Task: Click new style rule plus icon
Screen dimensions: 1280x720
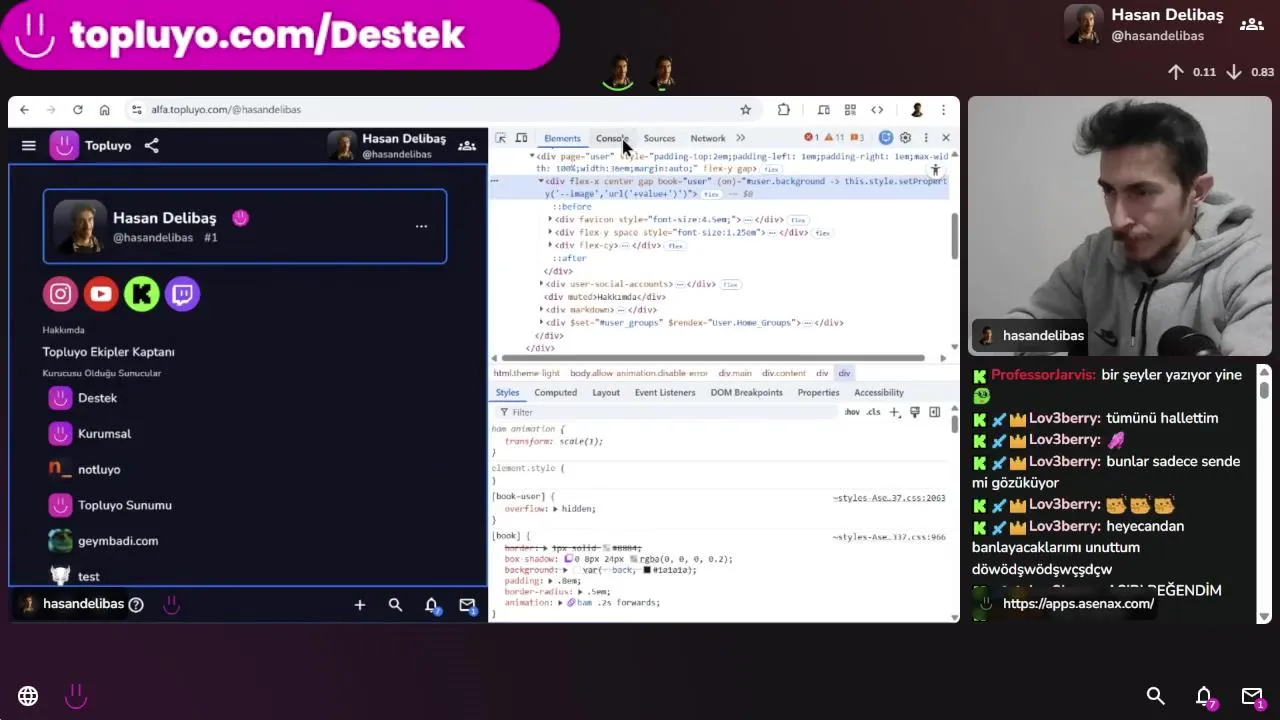Action: click(x=895, y=412)
